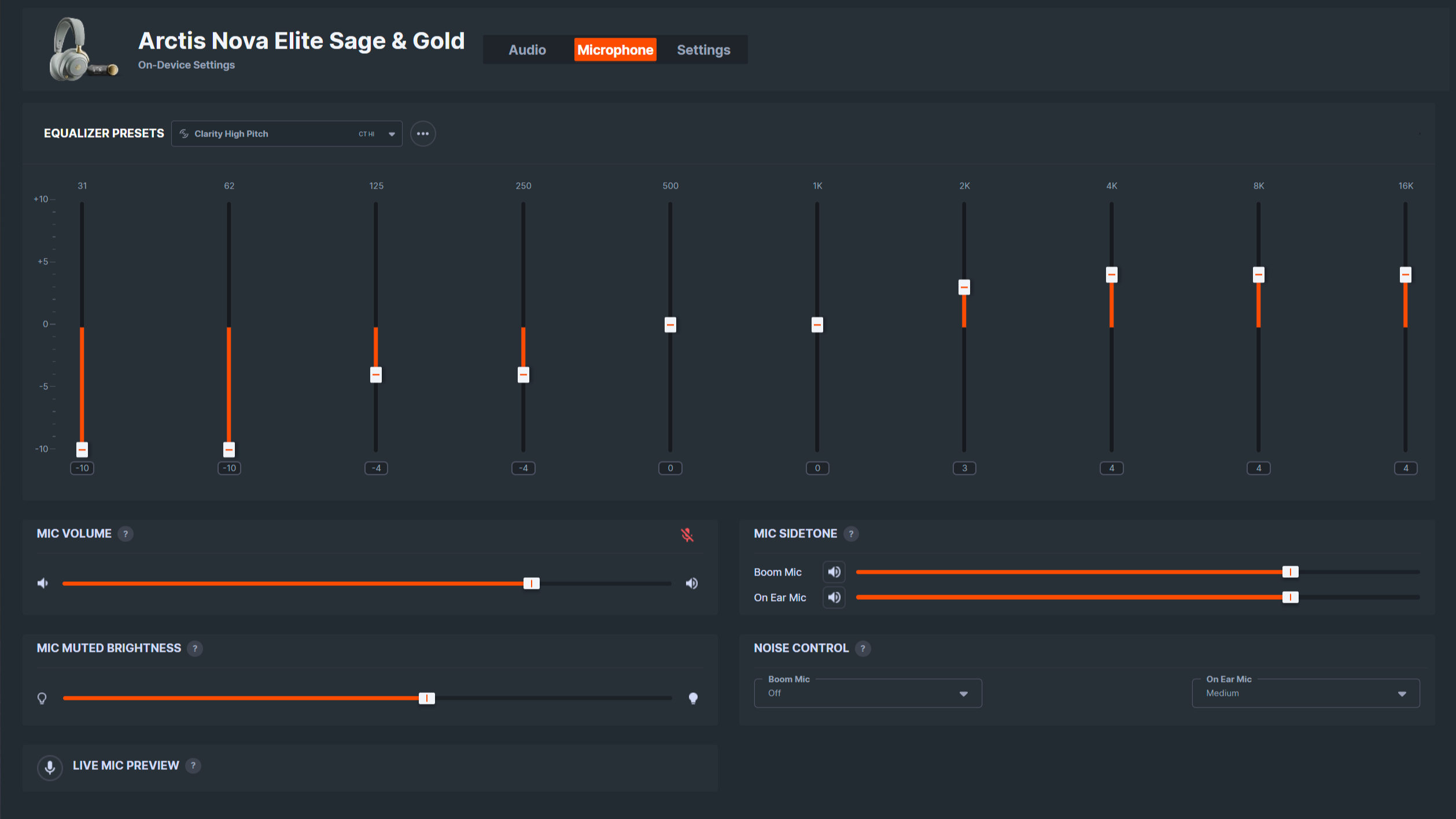Select the Microphone tab

[x=615, y=50]
